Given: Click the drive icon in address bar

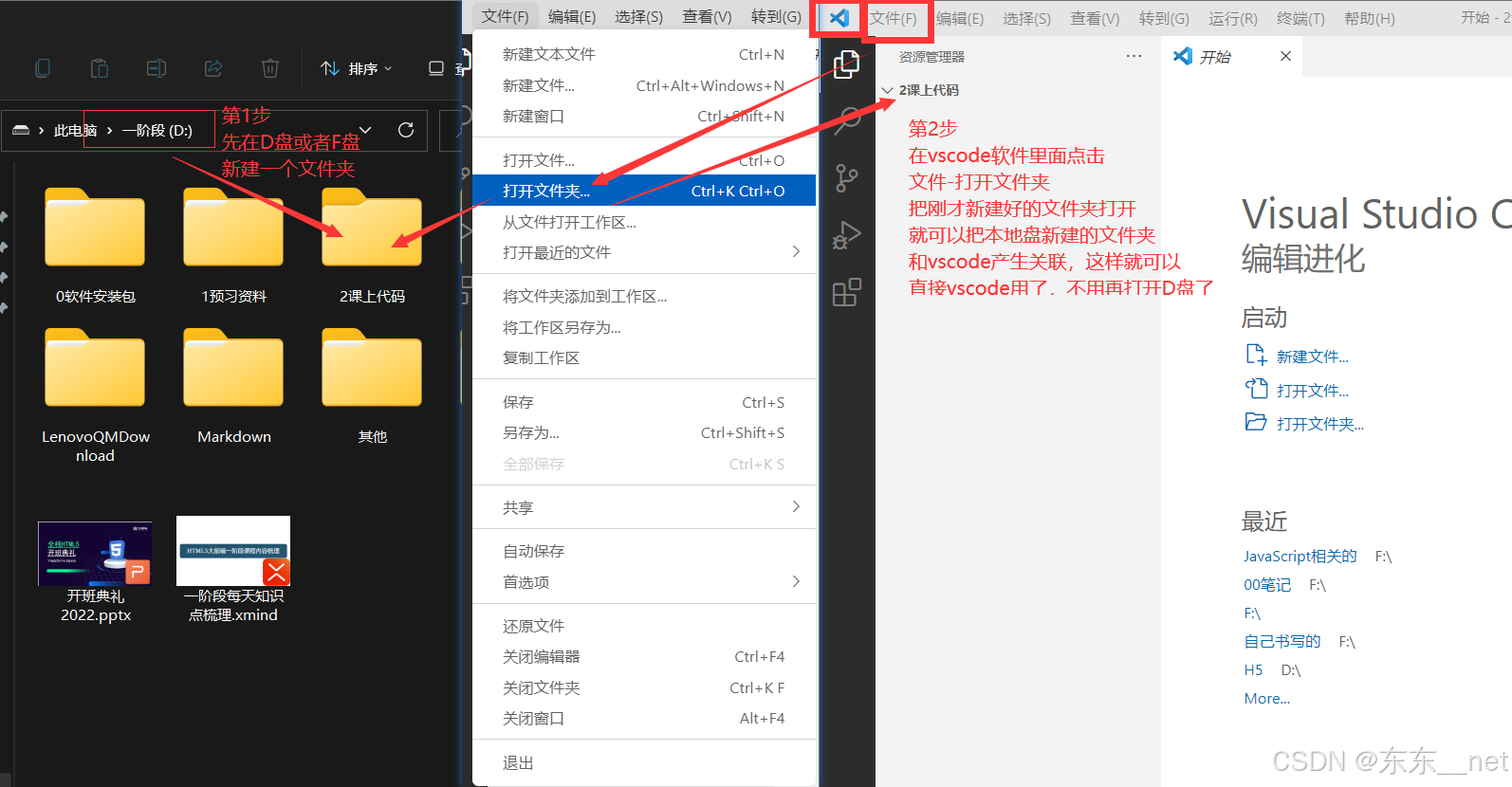Looking at the screenshot, I should pyautogui.click(x=21, y=131).
